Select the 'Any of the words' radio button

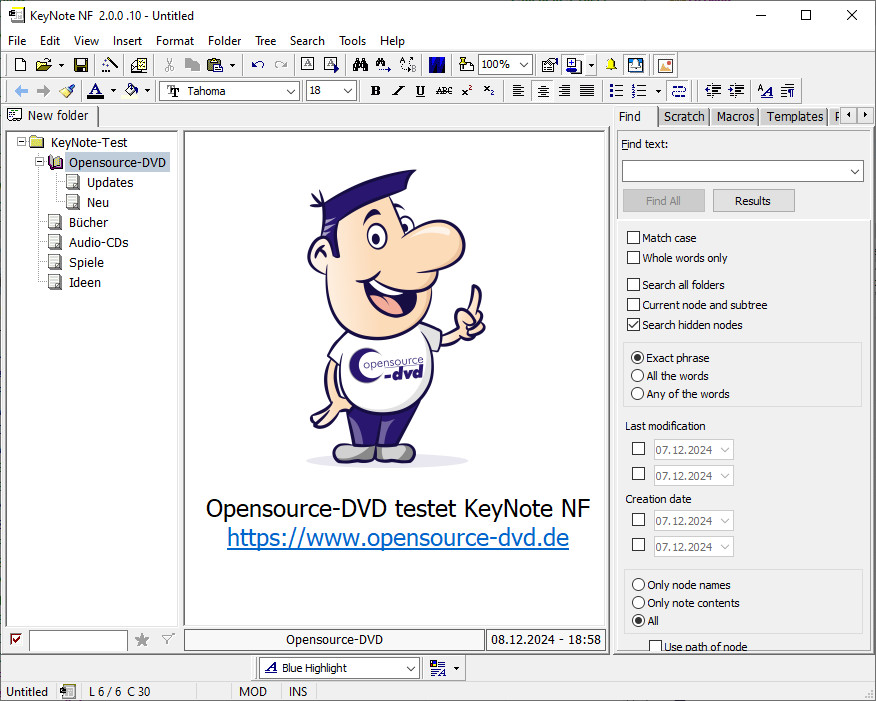tap(638, 394)
